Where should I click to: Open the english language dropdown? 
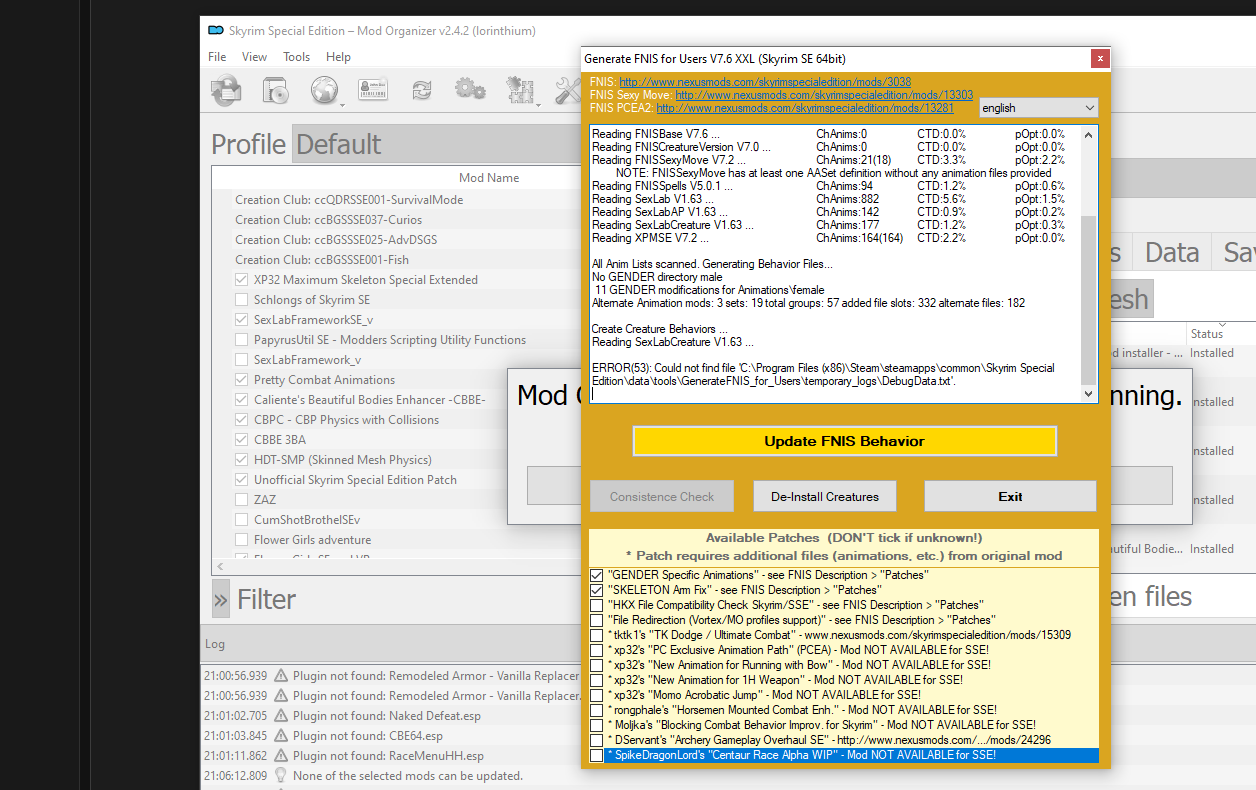pyautogui.click(x=1038, y=108)
